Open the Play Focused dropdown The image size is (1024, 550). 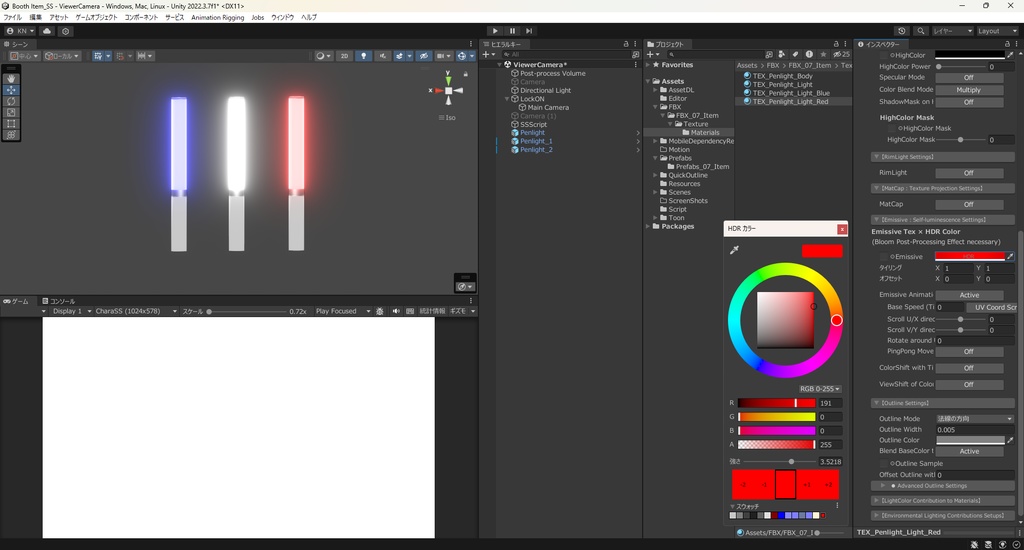[x=342, y=312]
